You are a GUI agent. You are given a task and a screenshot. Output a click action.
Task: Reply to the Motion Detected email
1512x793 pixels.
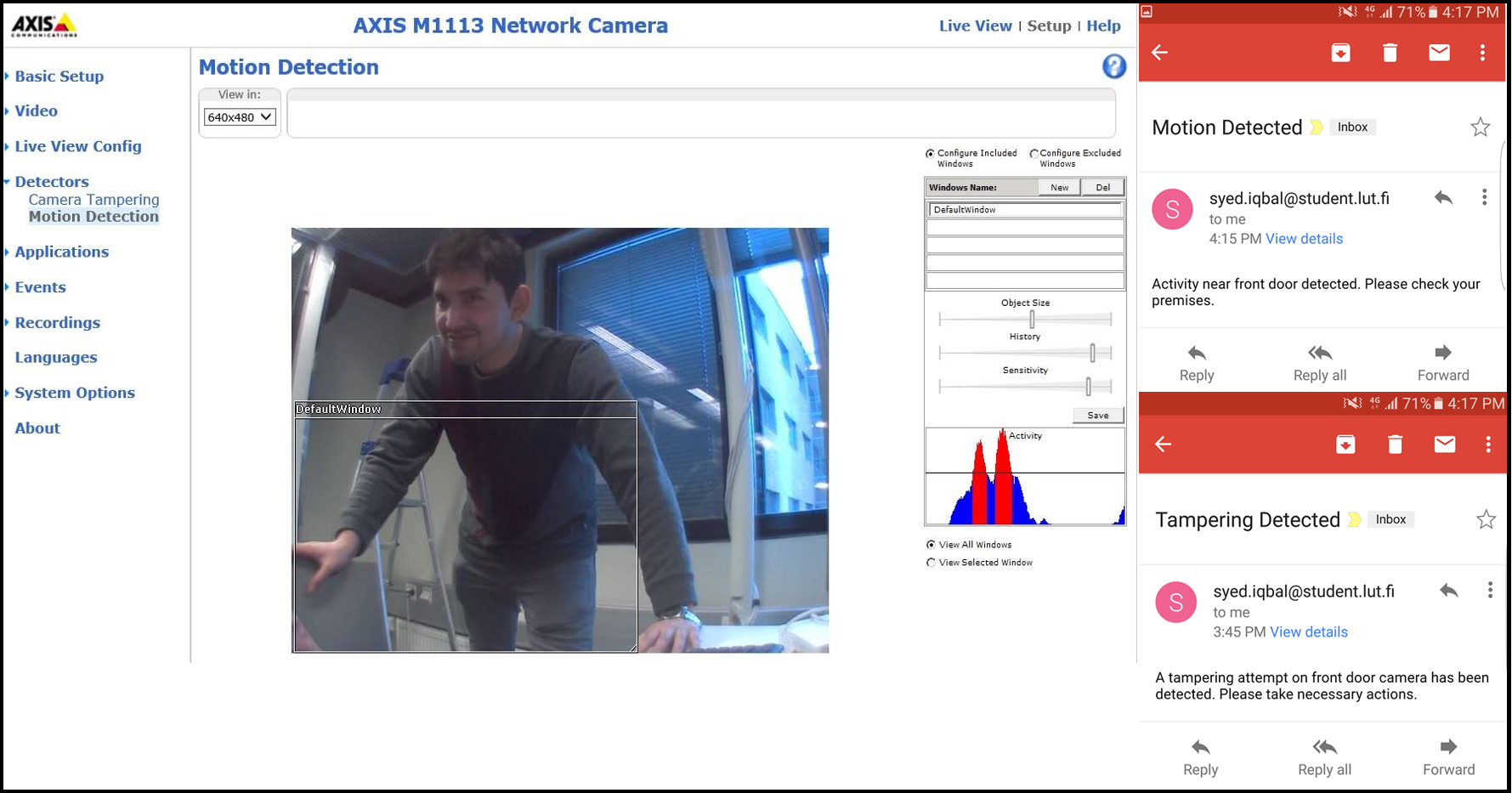1197,363
